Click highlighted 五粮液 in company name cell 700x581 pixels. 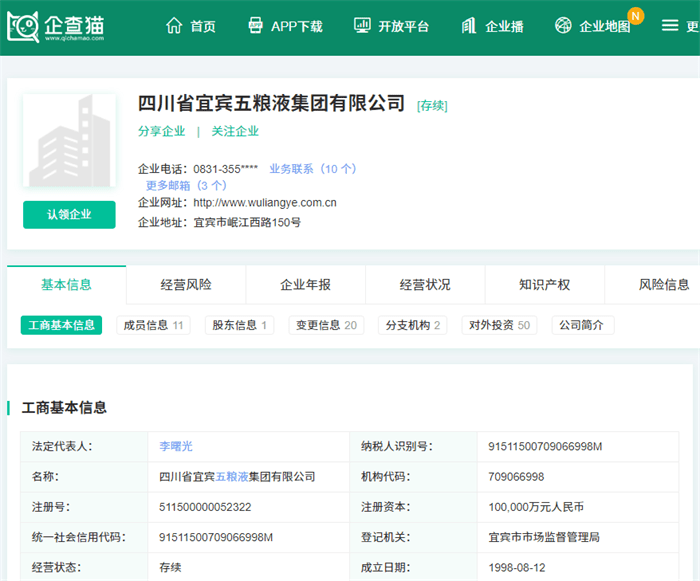232,477
